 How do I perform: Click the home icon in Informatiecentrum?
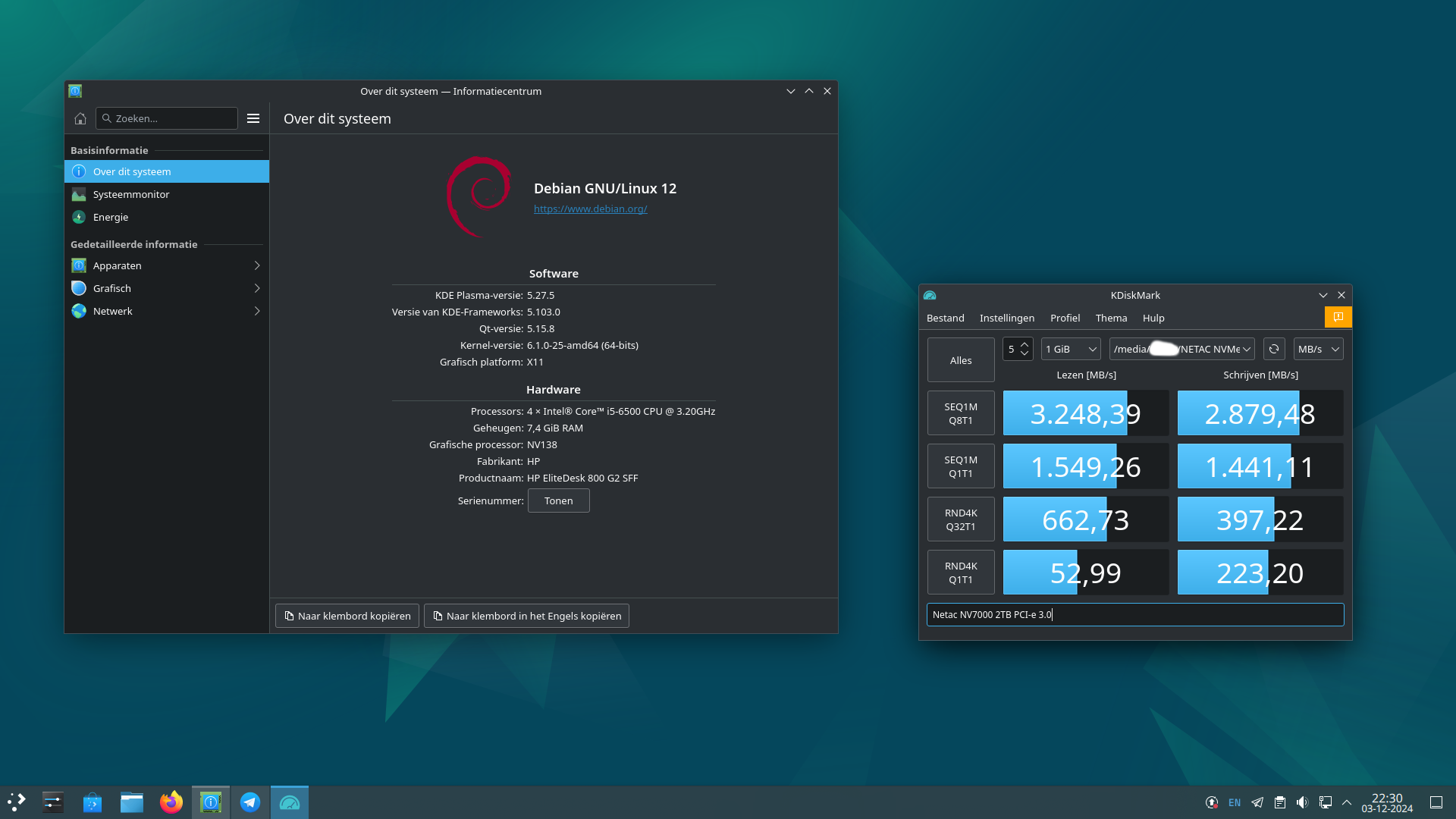click(80, 118)
